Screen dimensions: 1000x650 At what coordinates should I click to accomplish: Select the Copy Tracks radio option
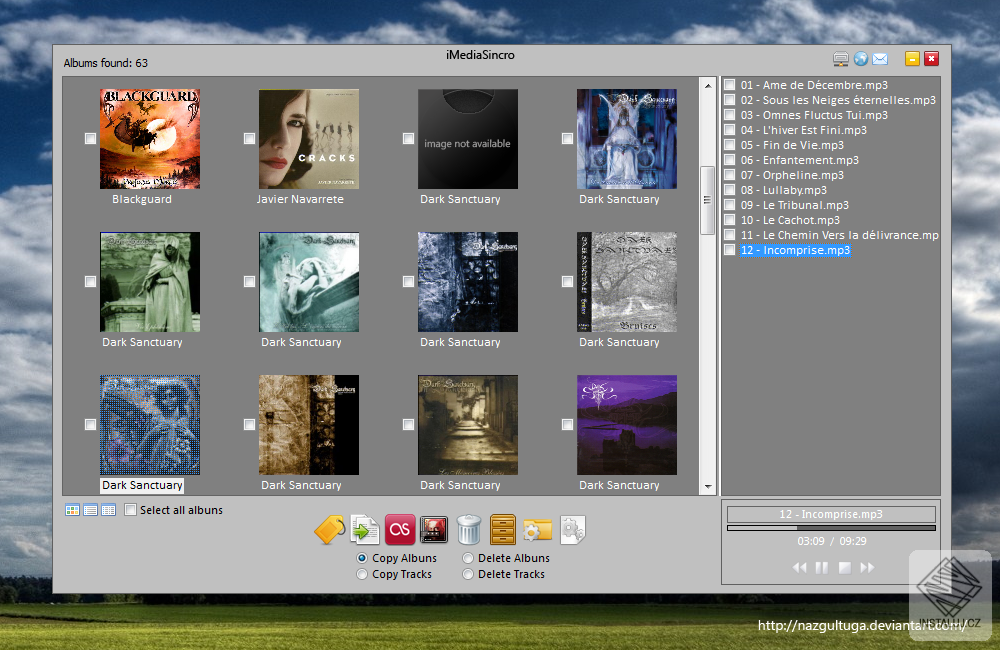tap(362, 574)
